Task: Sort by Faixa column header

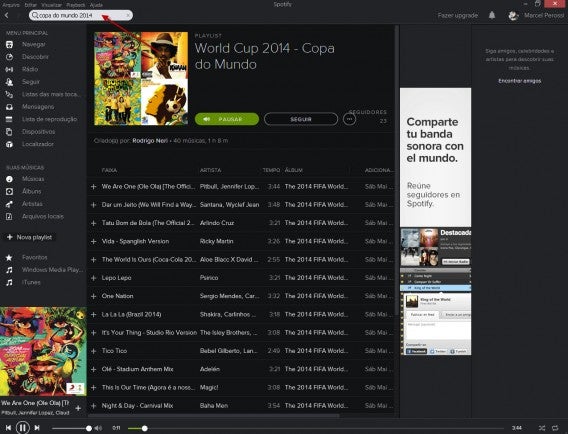Action: [x=109, y=170]
